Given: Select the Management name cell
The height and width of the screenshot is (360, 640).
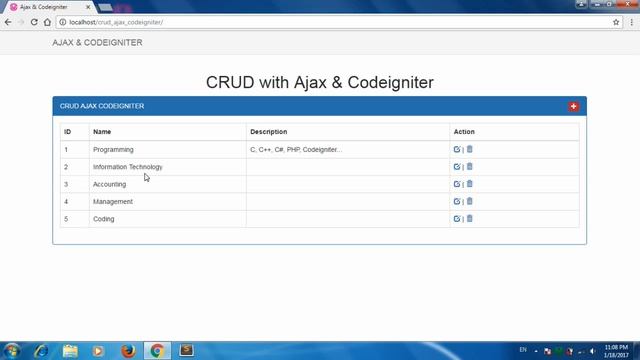Looking at the screenshot, I should coord(168,202).
